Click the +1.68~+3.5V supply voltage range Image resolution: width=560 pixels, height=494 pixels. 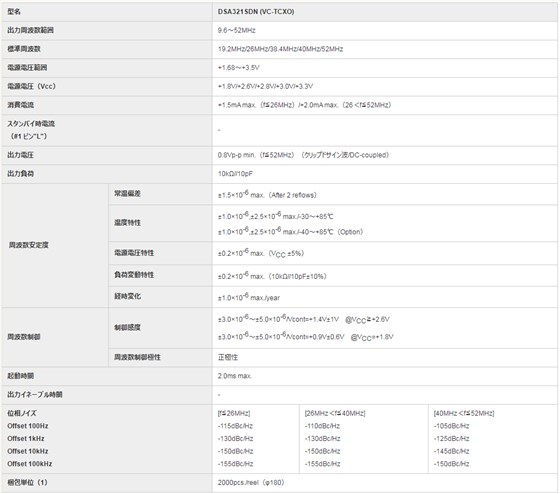[x=239, y=68]
